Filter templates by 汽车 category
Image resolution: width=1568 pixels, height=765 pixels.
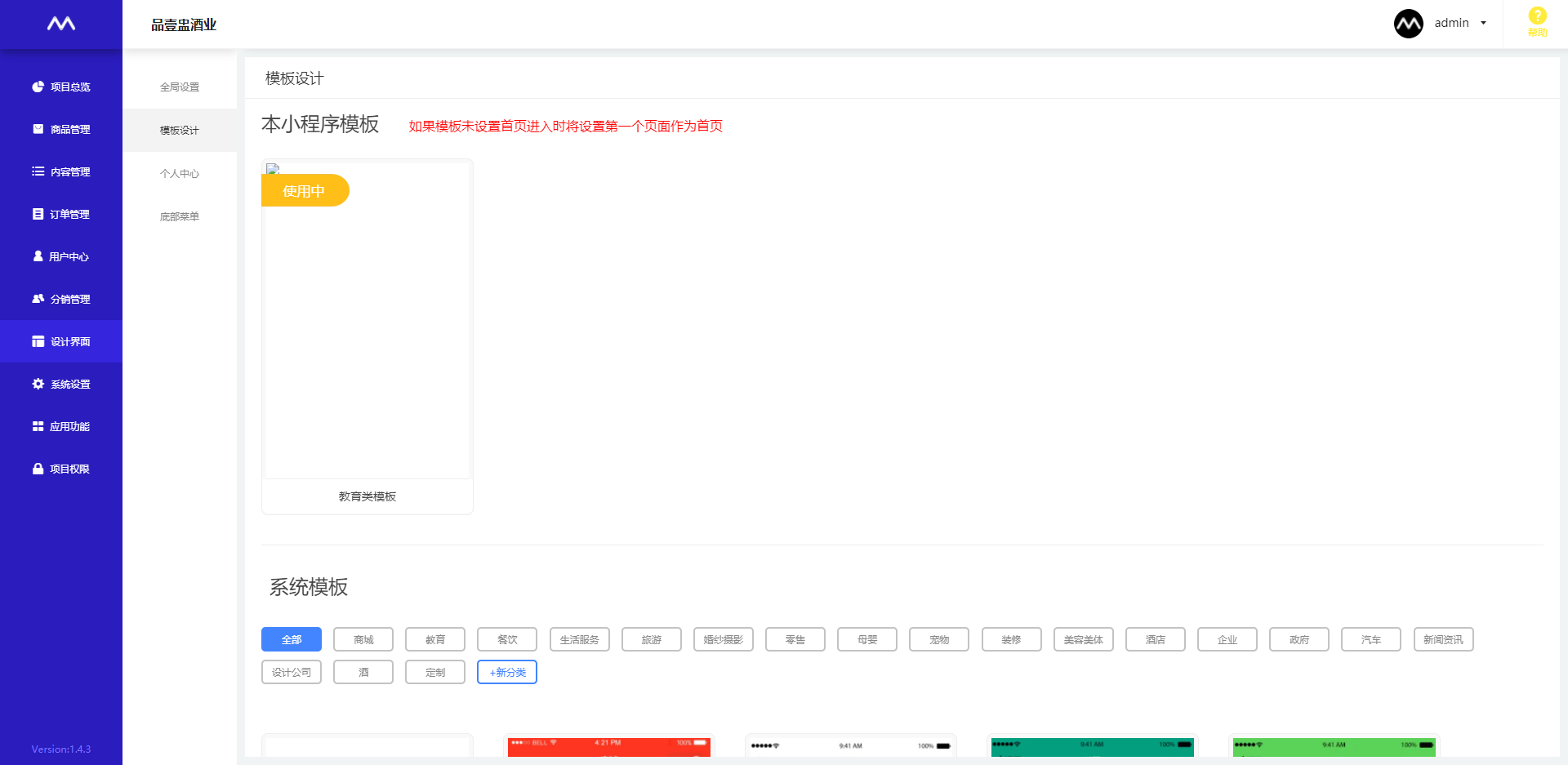click(x=1371, y=639)
